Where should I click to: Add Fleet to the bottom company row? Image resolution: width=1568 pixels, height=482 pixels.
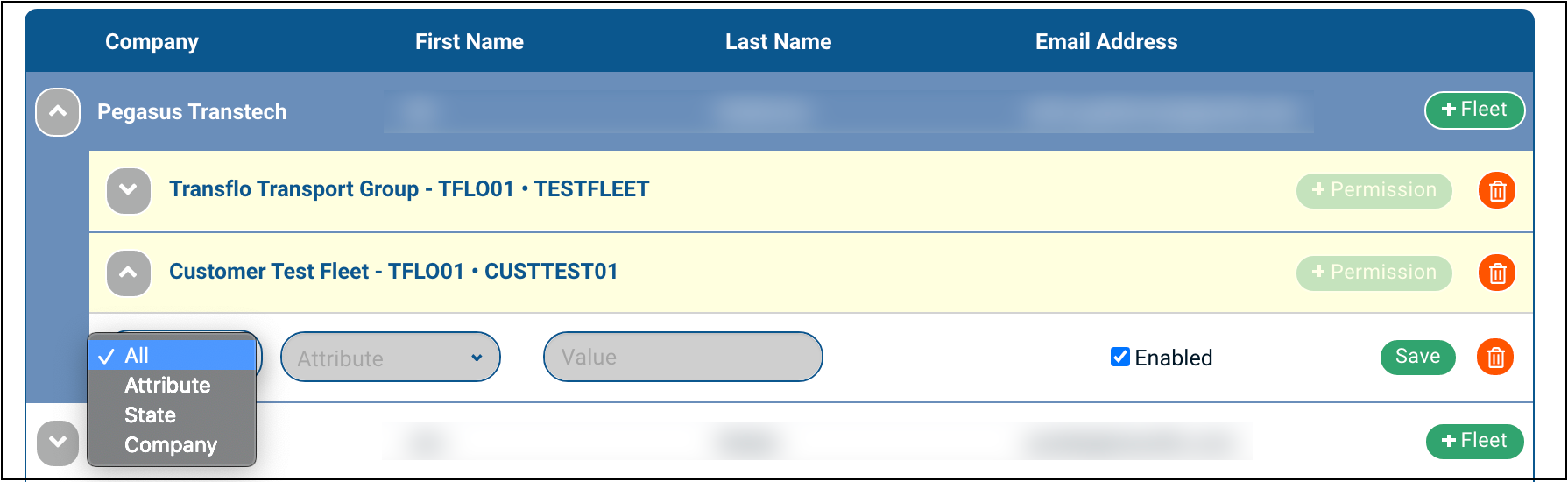tap(1474, 441)
